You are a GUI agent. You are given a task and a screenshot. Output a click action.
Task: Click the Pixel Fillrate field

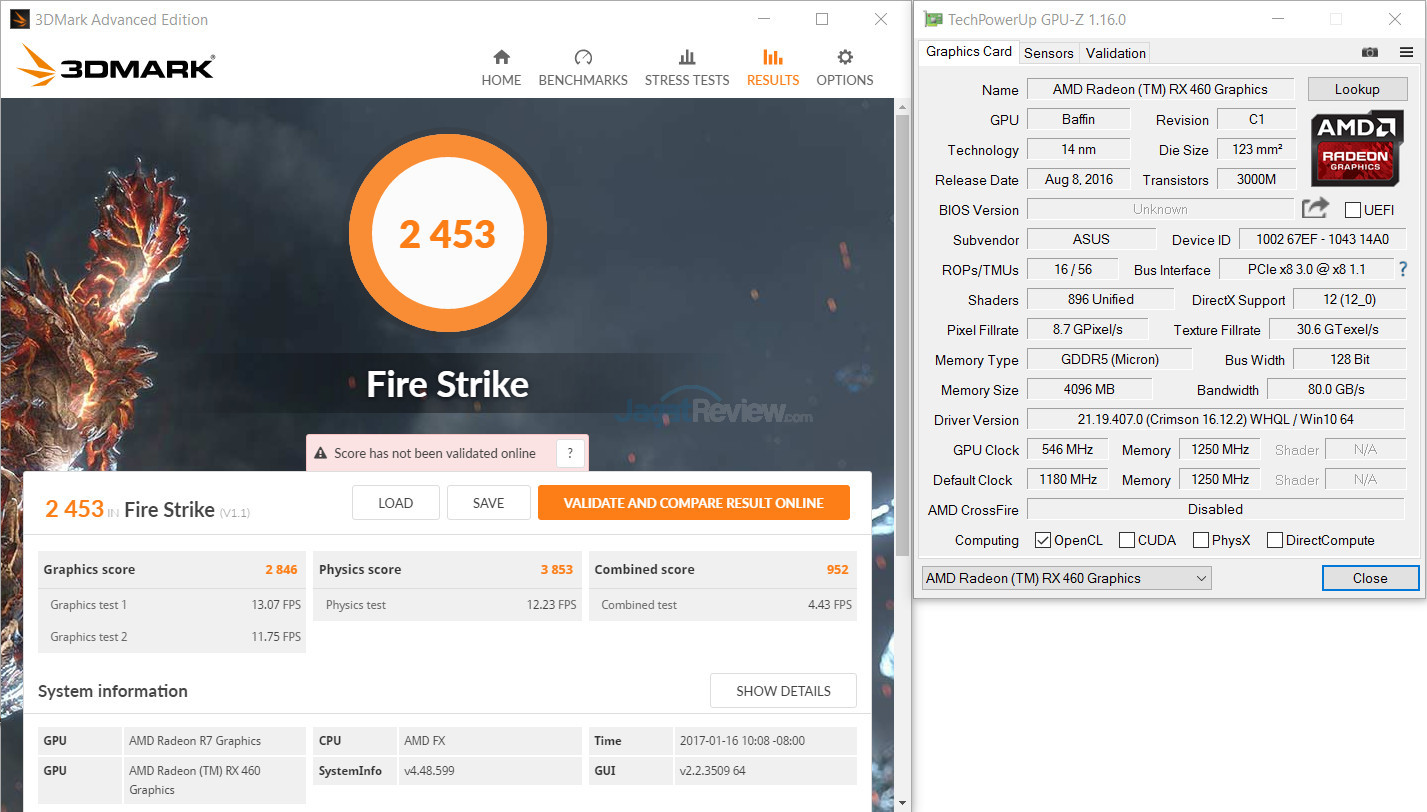[x=1087, y=329]
